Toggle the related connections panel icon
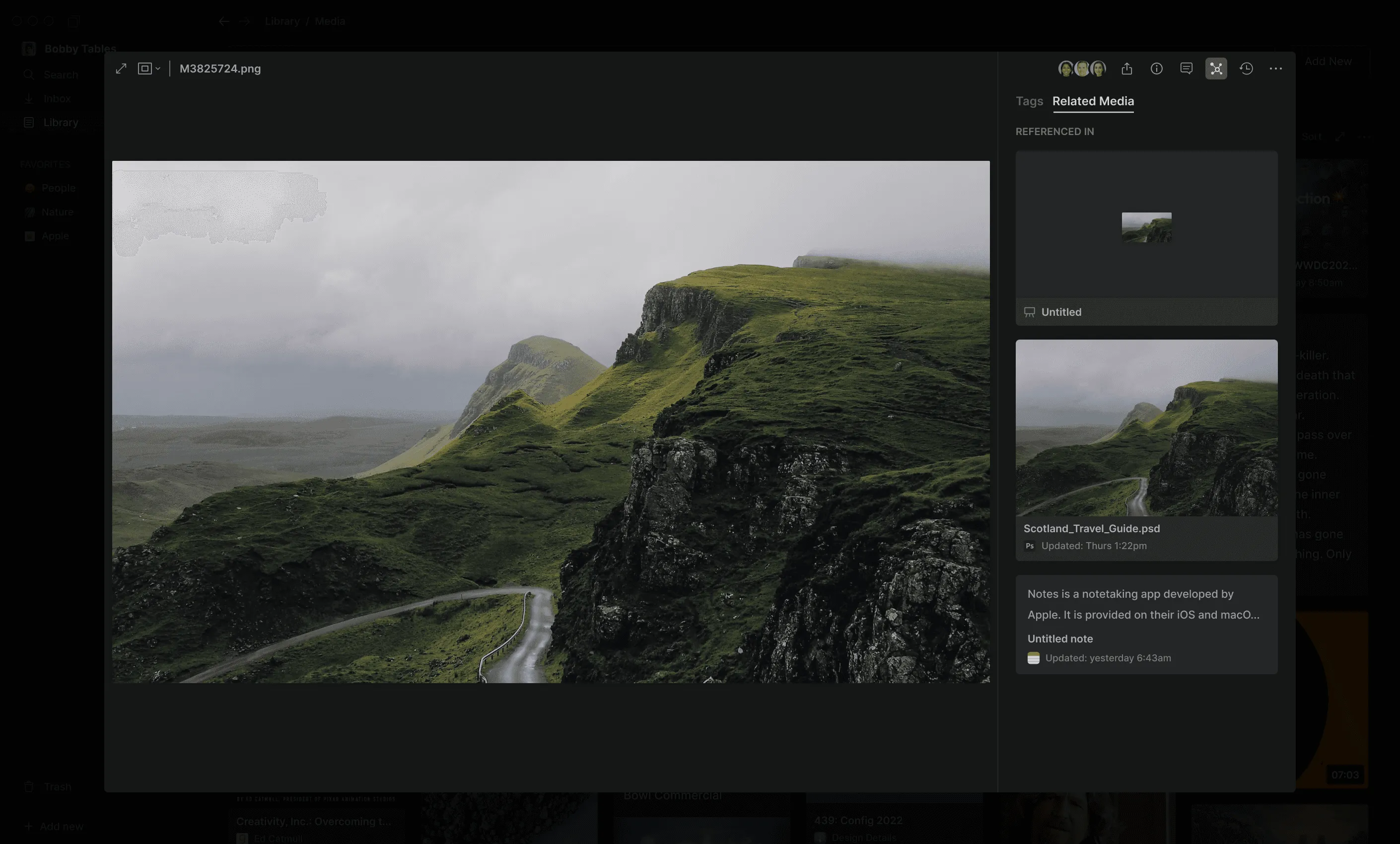 (x=1216, y=69)
